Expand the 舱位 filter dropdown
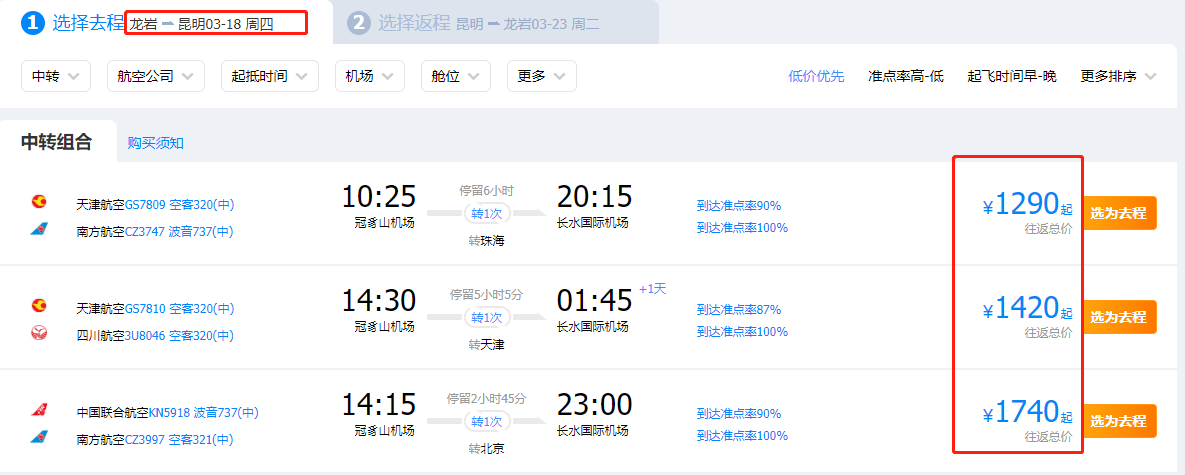This screenshot has width=1185, height=475. 456,76
